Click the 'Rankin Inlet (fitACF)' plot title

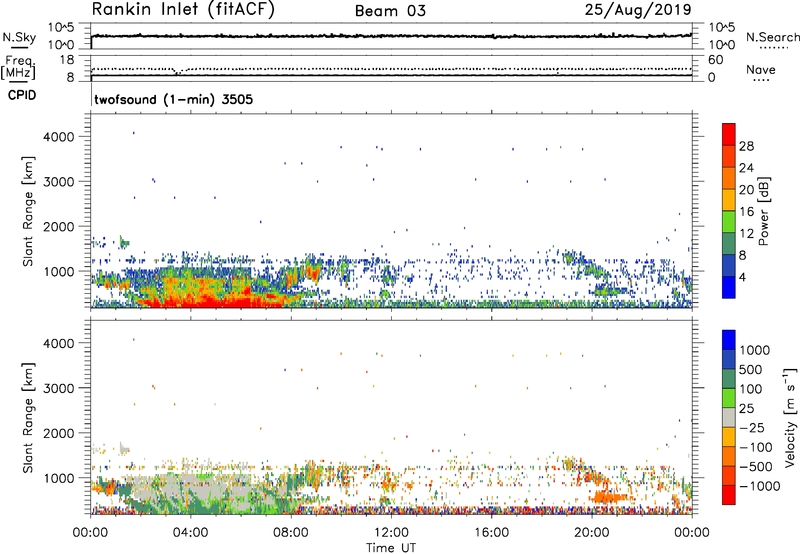(183, 10)
